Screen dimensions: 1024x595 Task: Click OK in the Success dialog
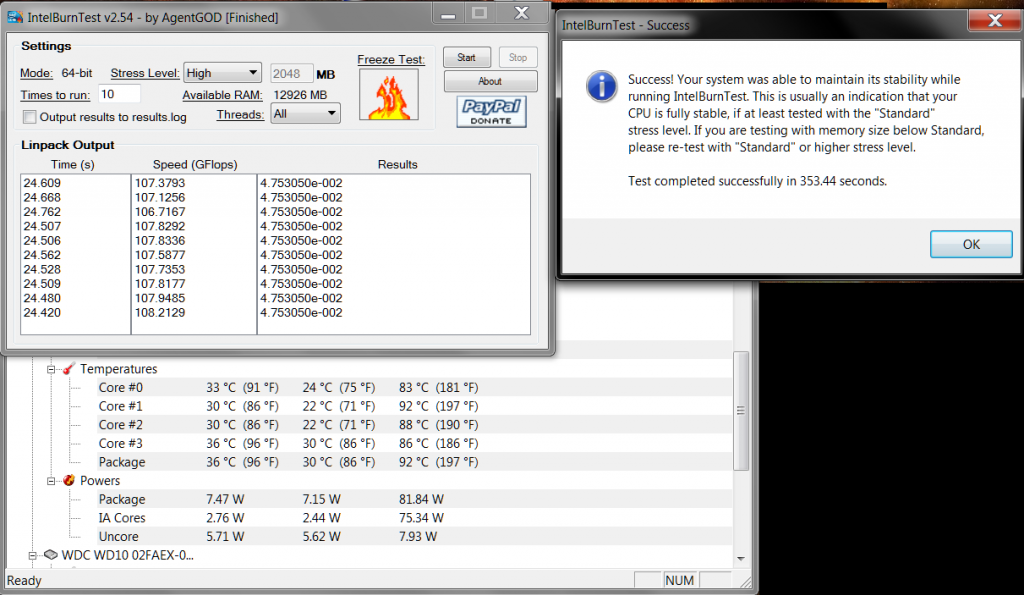pos(971,244)
